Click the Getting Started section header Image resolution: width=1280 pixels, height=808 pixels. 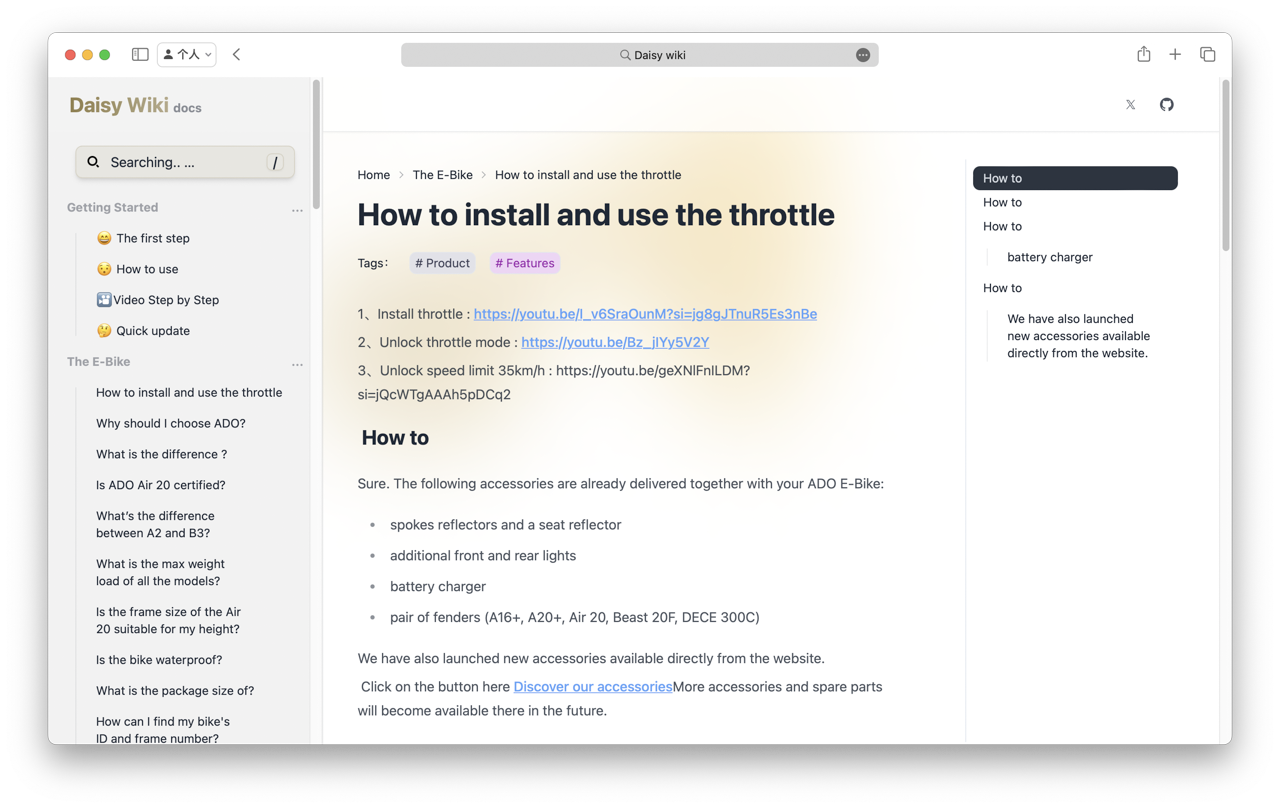[x=112, y=208]
